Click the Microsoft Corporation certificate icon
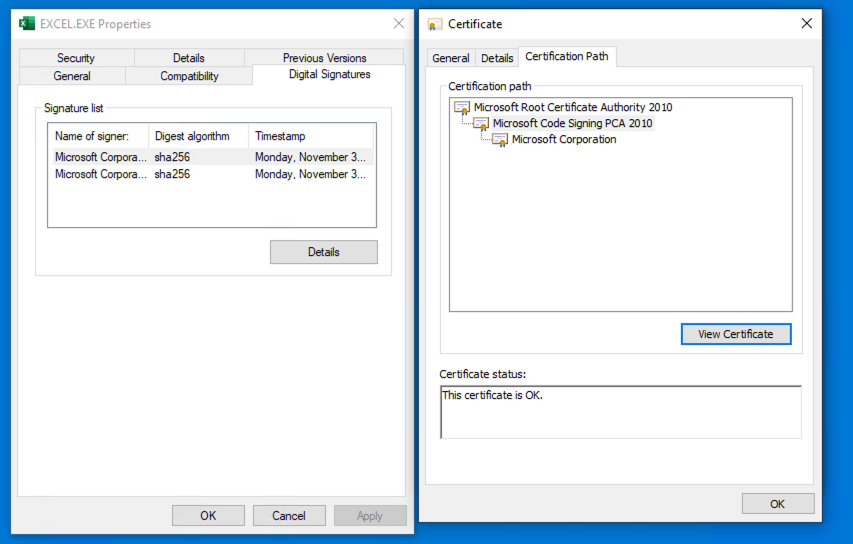Viewport: 853px width, 544px height. (500, 140)
